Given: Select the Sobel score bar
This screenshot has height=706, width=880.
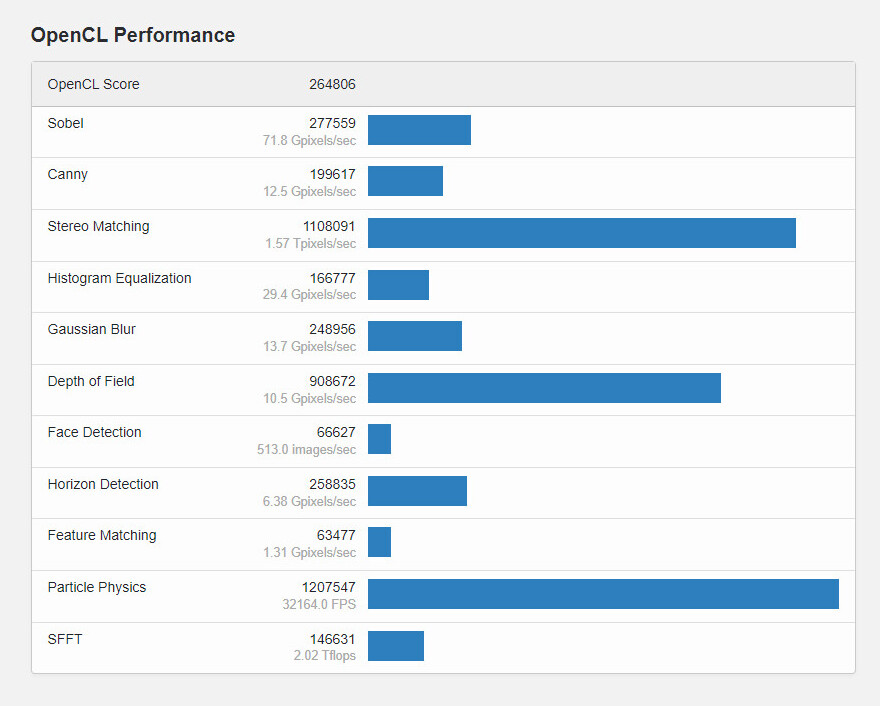Looking at the screenshot, I should pos(419,130).
